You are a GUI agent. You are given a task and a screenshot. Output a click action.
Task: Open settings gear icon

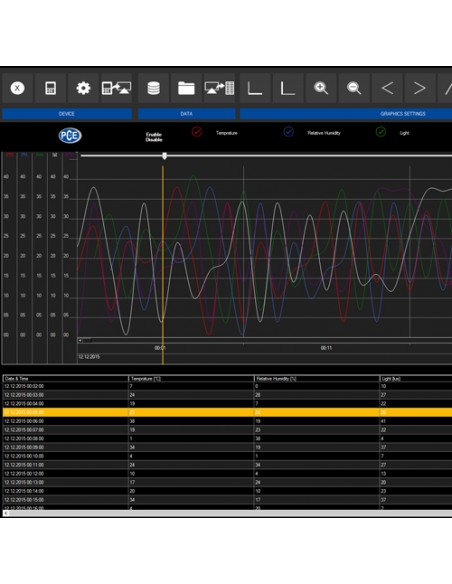(x=83, y=88)
